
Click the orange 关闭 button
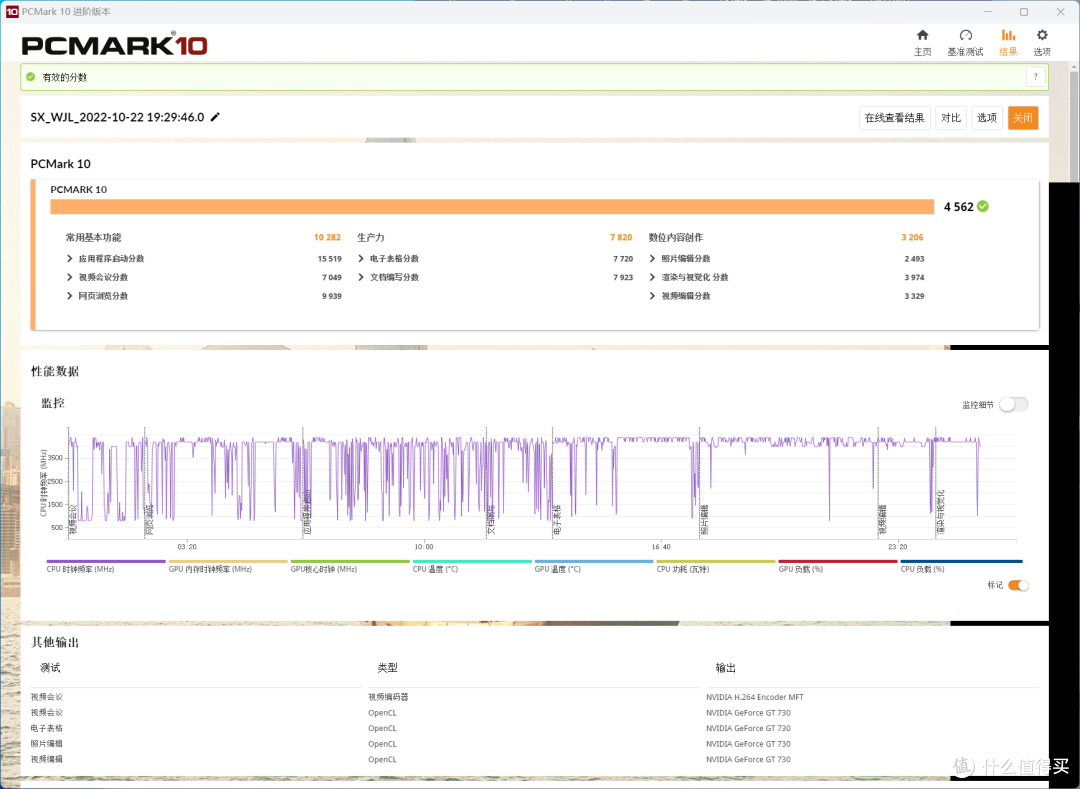[x=1023, y=118]
